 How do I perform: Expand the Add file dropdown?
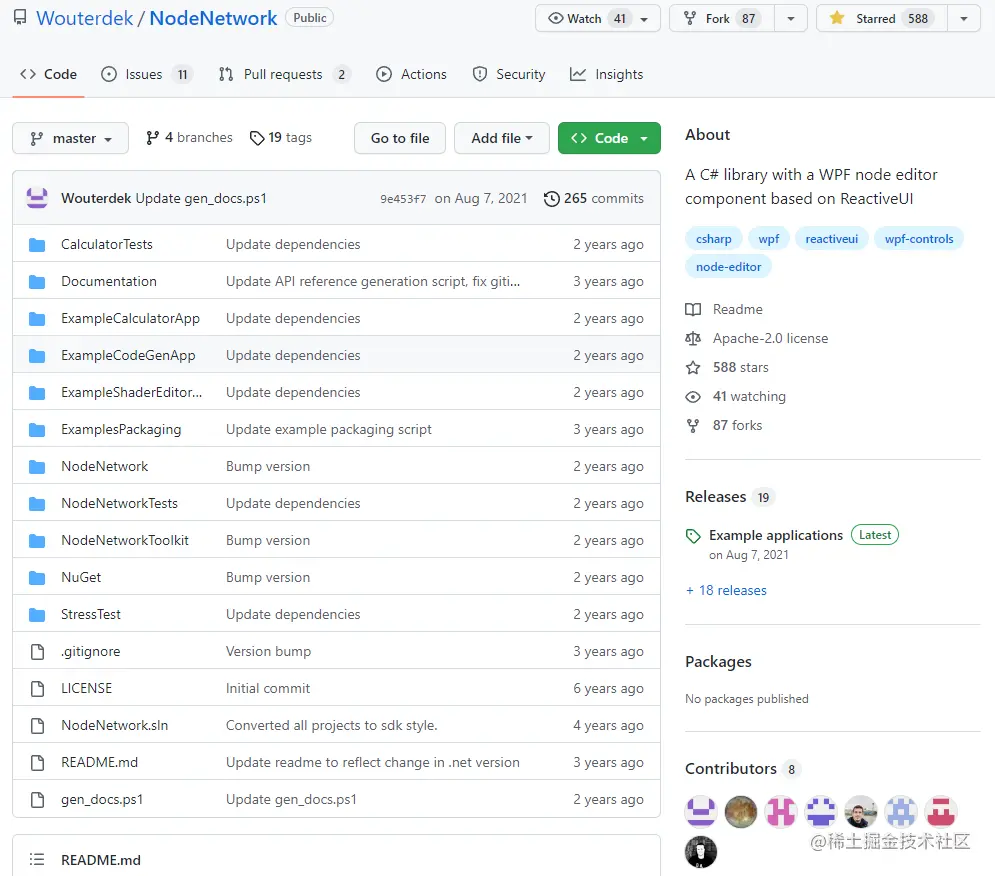point(501,138)
